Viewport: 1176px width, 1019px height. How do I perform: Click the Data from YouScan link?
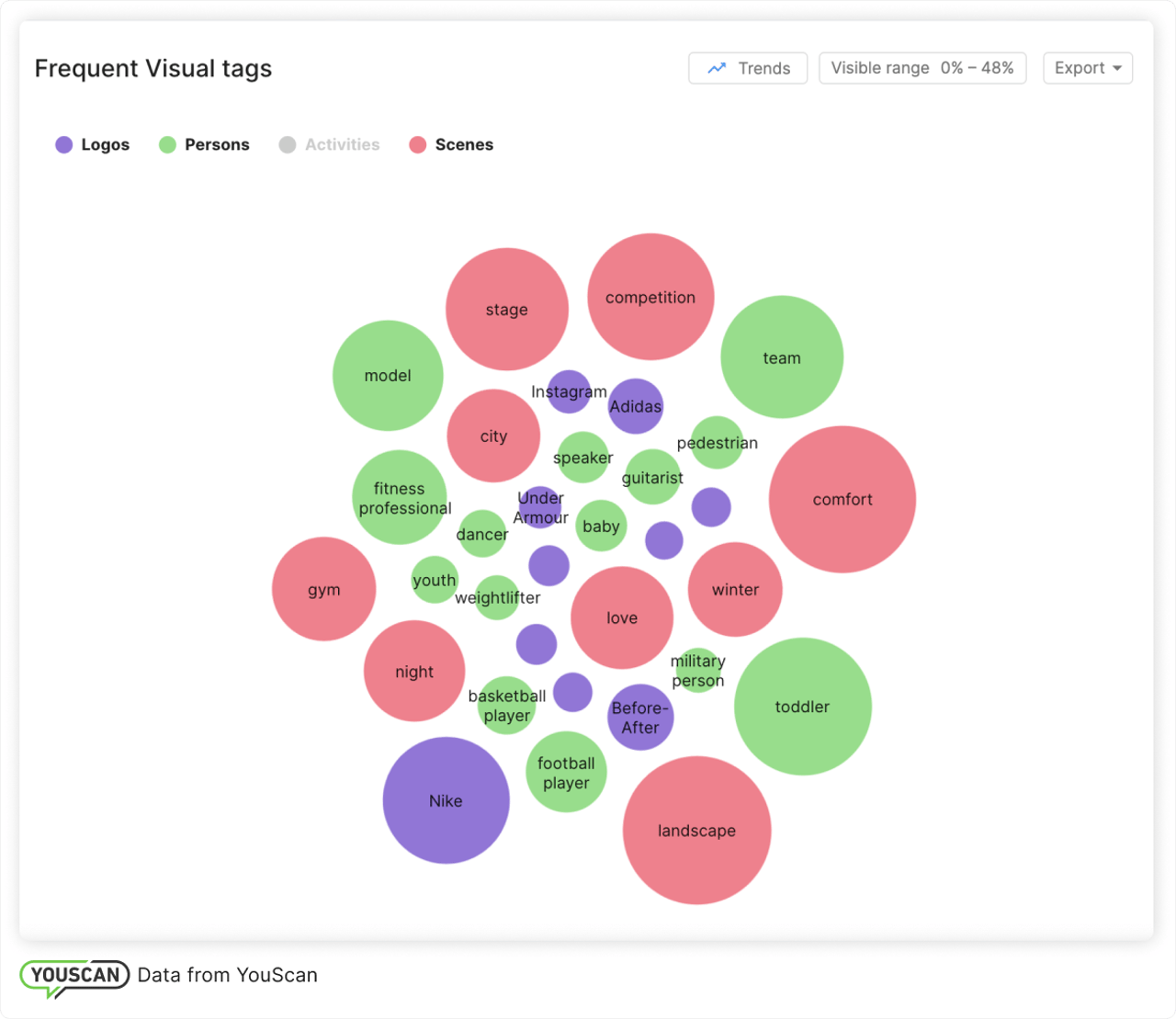[227, 975]
